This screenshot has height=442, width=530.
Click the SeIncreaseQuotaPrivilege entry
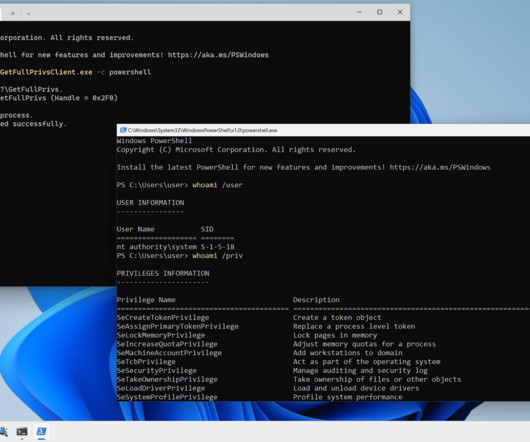(167, 344)
